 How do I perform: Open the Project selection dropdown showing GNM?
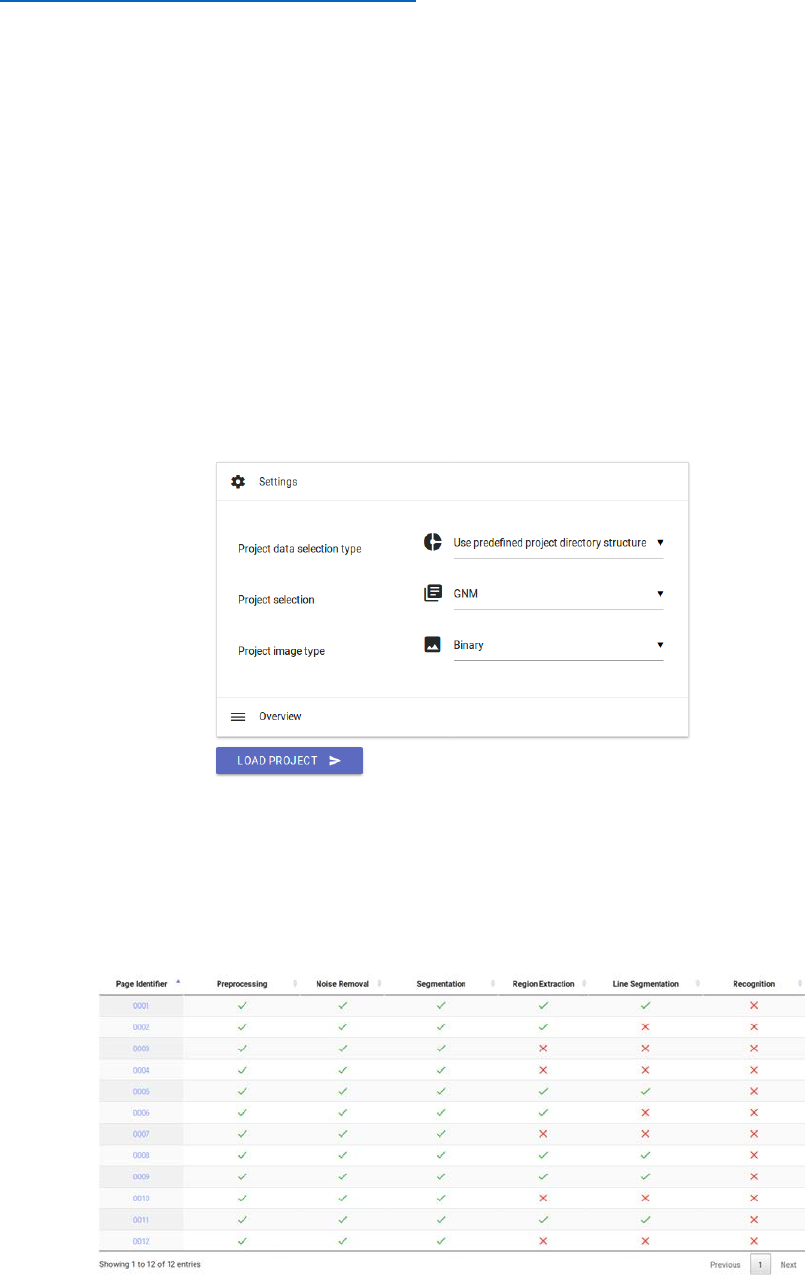pyautogui.click(x=557, y=594)
